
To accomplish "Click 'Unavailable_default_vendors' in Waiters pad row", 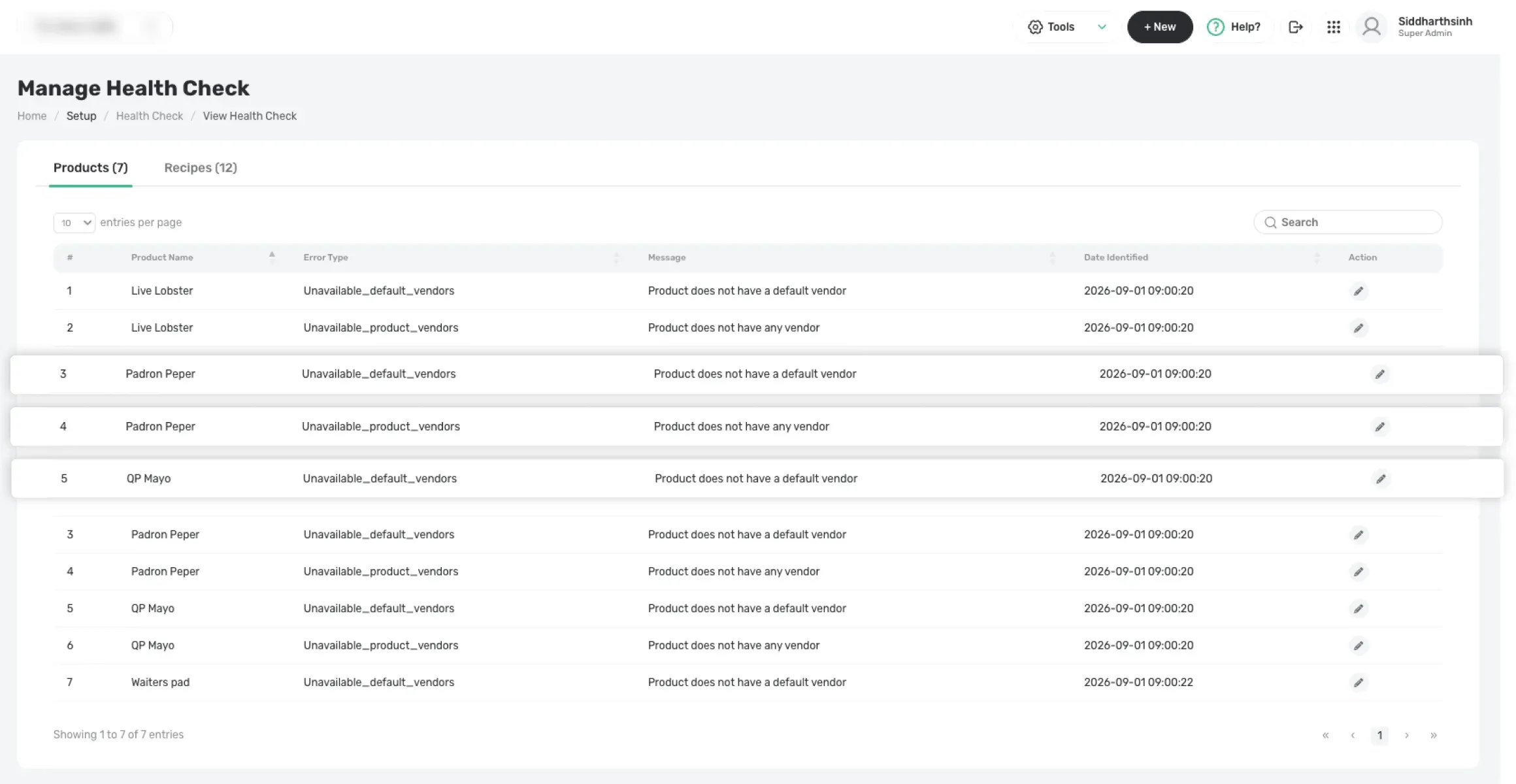I will click(x=379, y=682).
